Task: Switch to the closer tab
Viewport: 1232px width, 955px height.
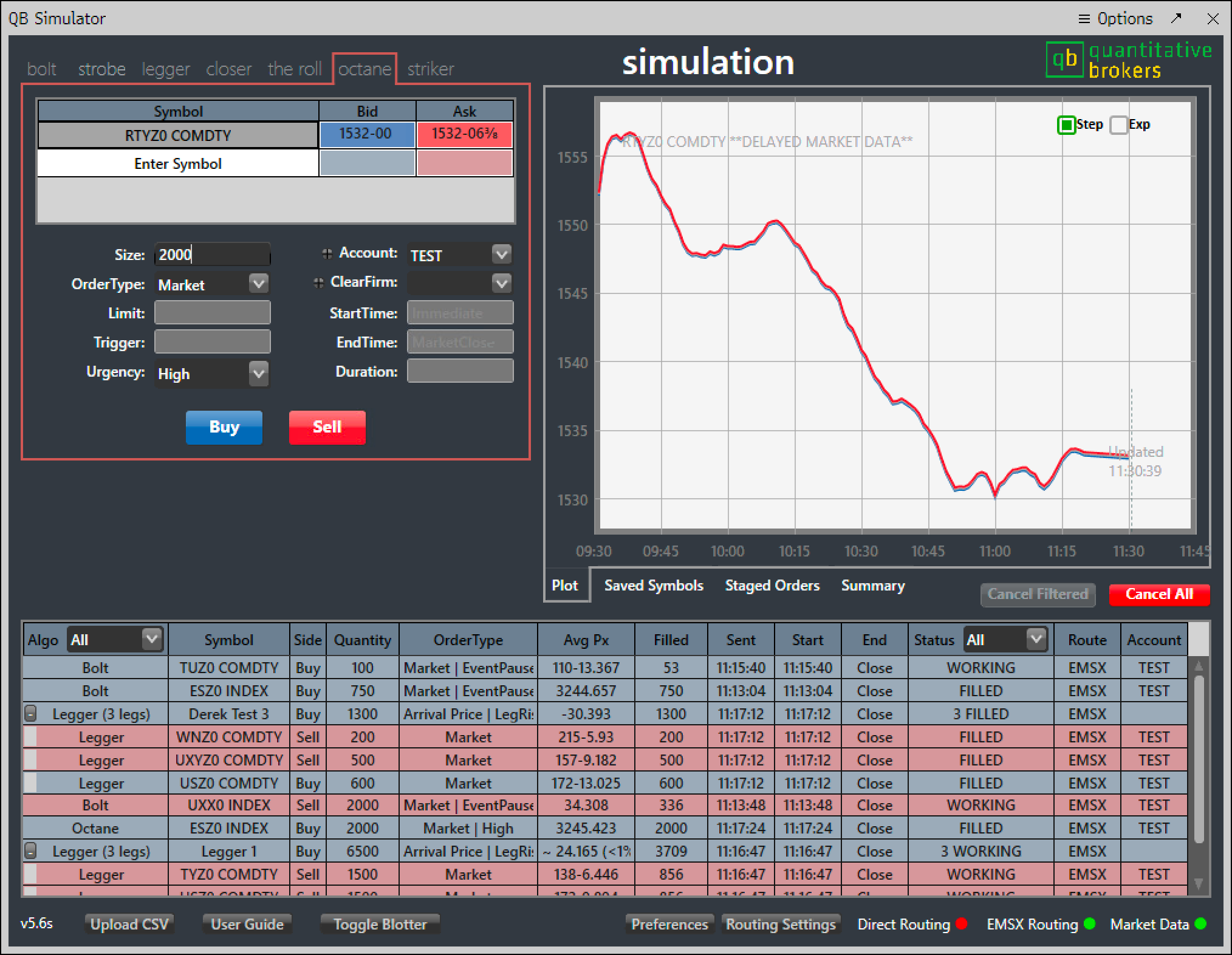Action: point(228,69)
